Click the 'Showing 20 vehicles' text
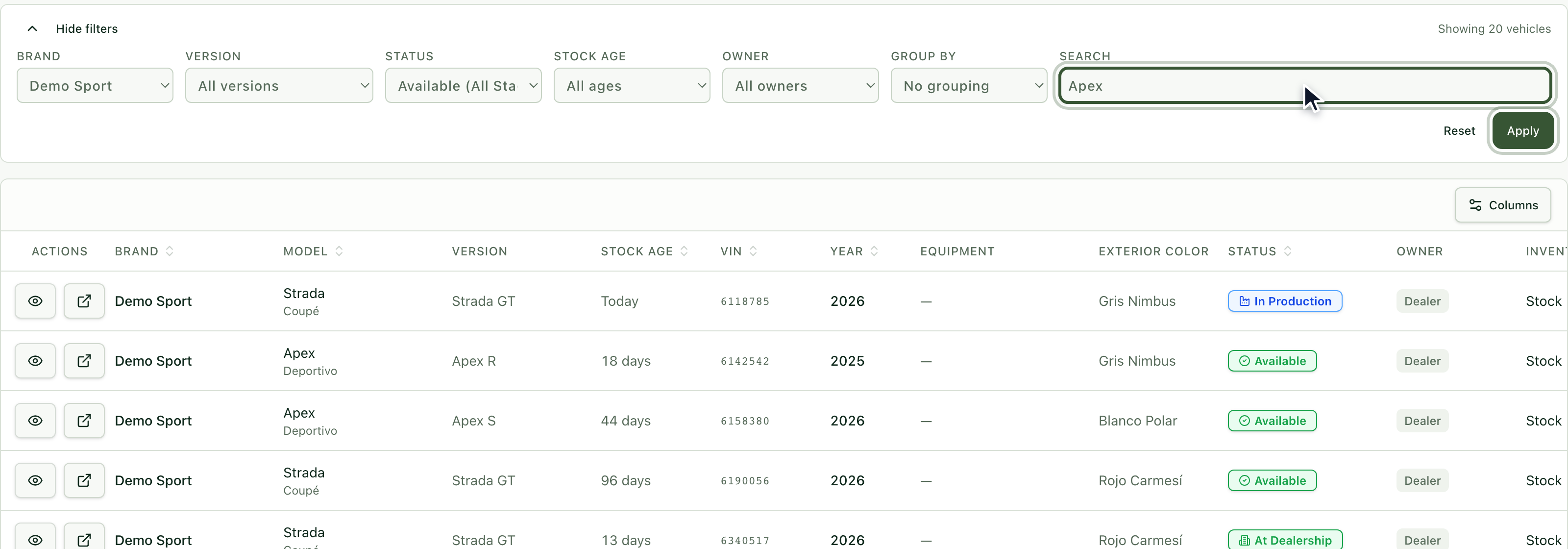 click(x=1494, y=28)
